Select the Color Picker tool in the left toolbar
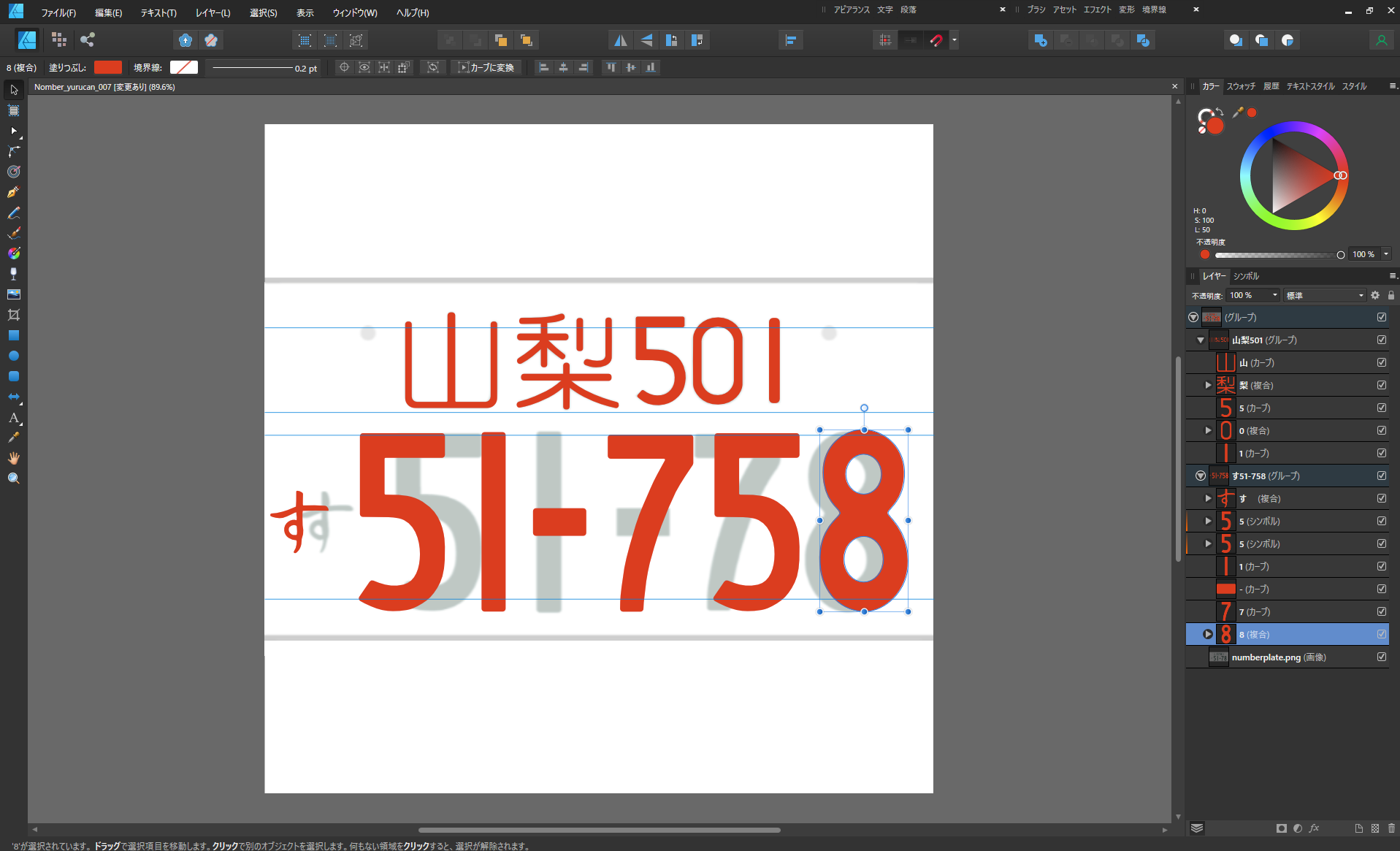The height and width of the screenshot is (851, 1400). 14,438
